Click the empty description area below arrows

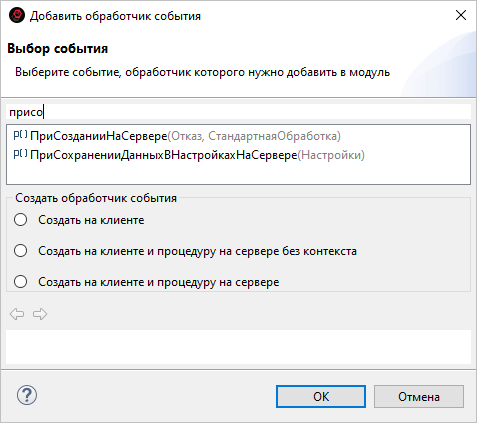click(238, 347)
